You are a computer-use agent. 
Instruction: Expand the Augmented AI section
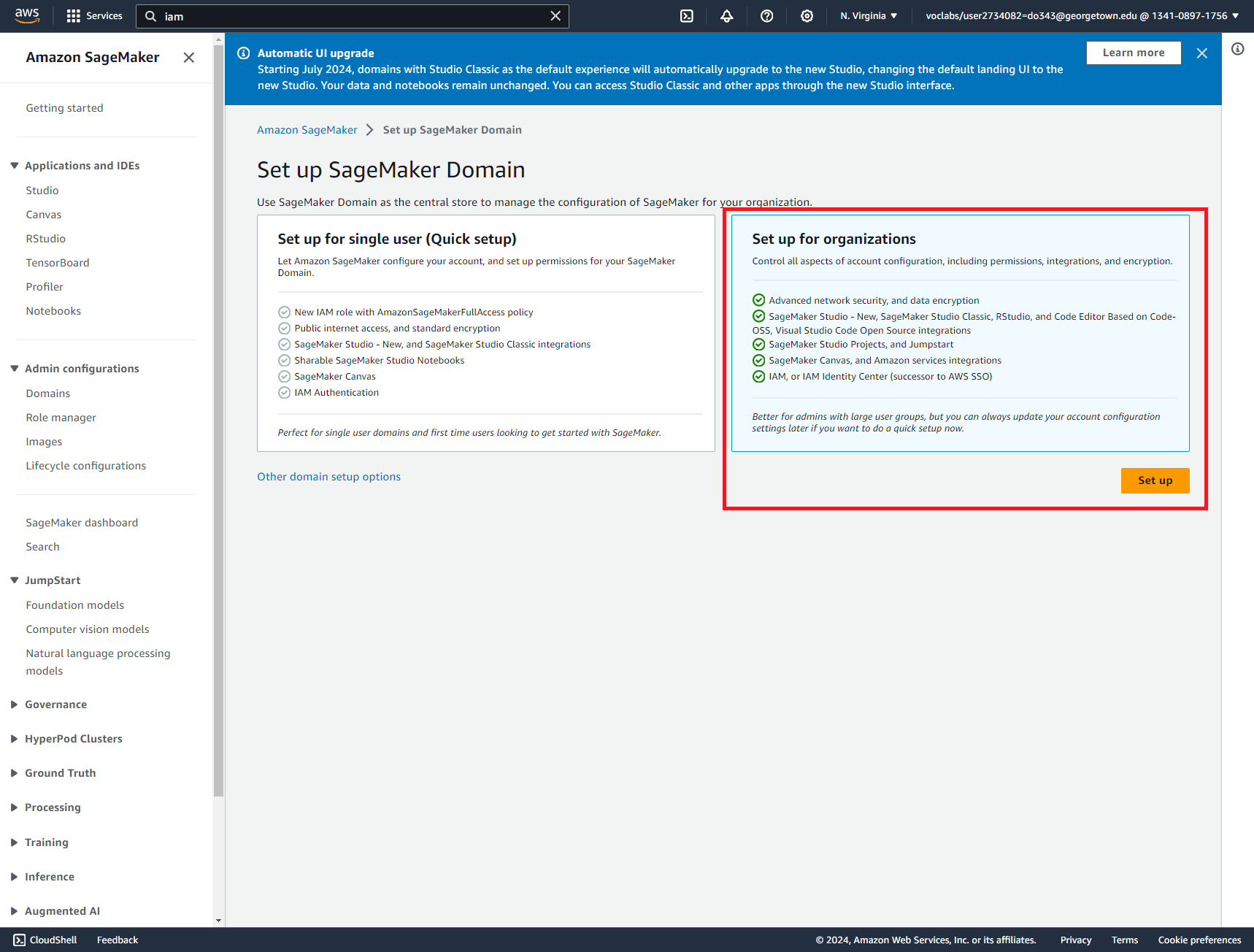(15, 911)
